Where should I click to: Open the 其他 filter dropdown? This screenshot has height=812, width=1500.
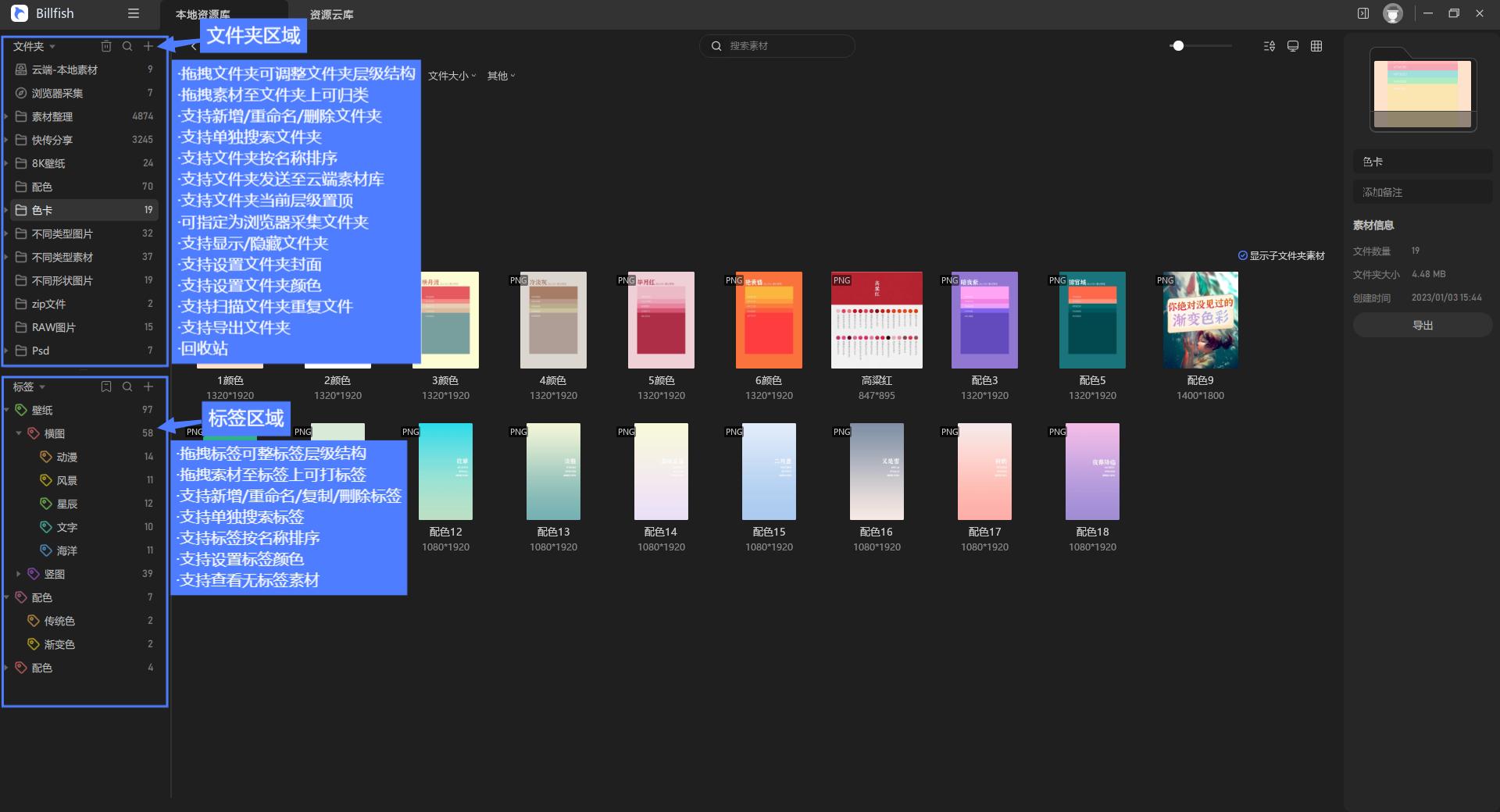pyautogui.click(x=501, y=76)
